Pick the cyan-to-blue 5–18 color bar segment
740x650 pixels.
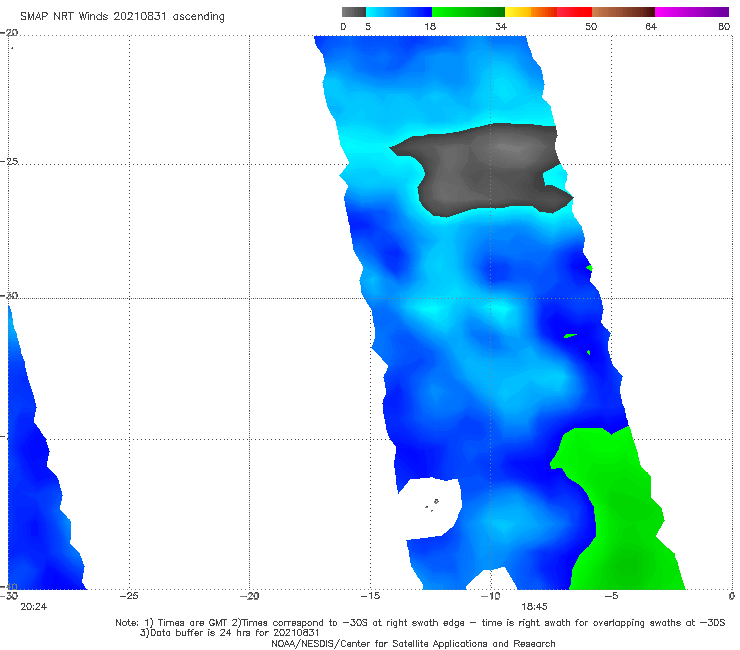pyautogui.click(x=399, y=12)
